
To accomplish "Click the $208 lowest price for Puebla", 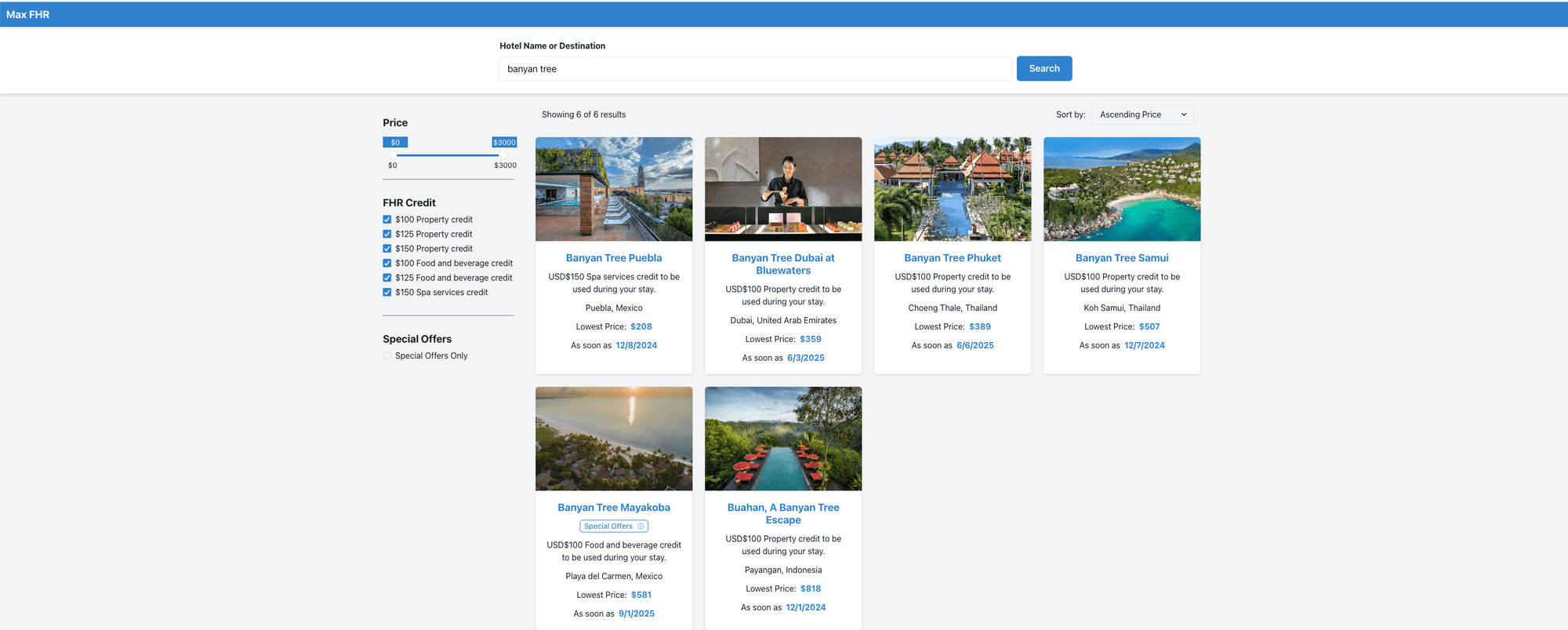I will pyautogui.click(x=641, y=327).
